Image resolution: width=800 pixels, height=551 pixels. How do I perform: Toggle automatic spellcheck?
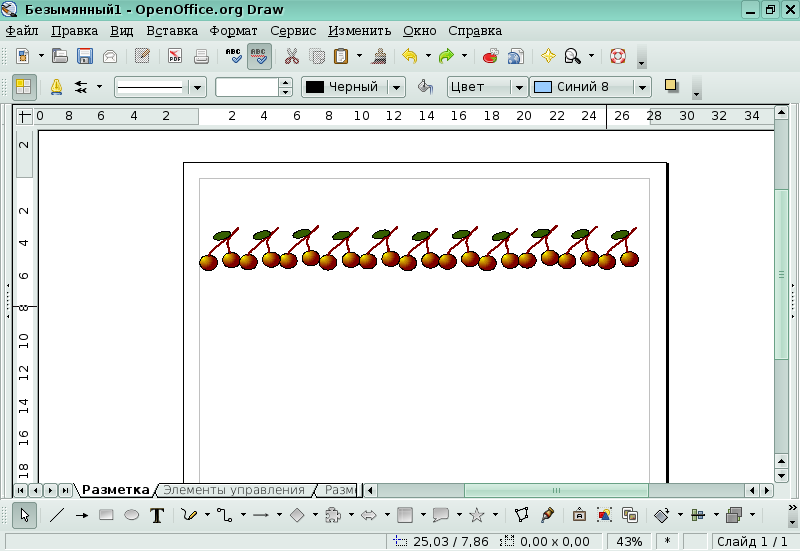point(259,56)
